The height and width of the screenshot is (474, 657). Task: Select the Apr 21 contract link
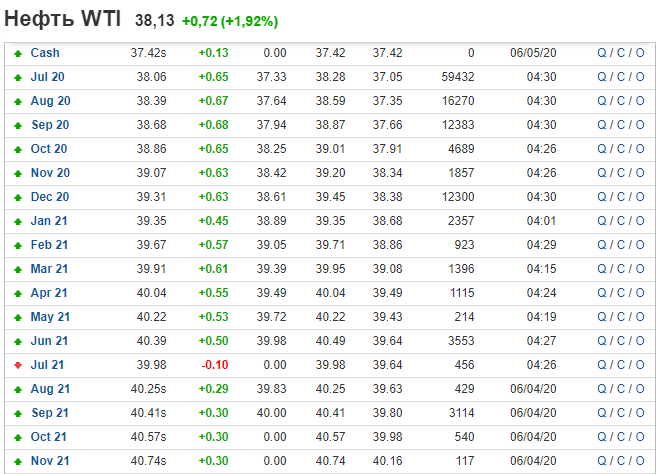[49, 293]
